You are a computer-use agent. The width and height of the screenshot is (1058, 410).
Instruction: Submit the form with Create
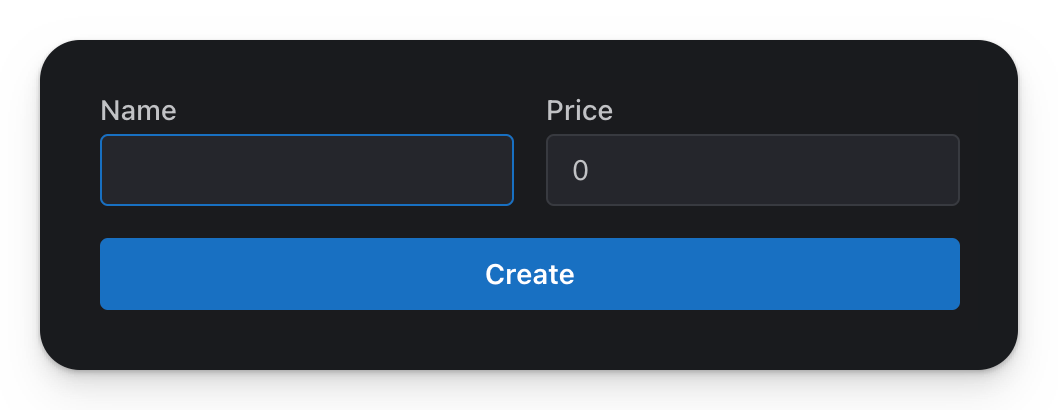point(529,274)
